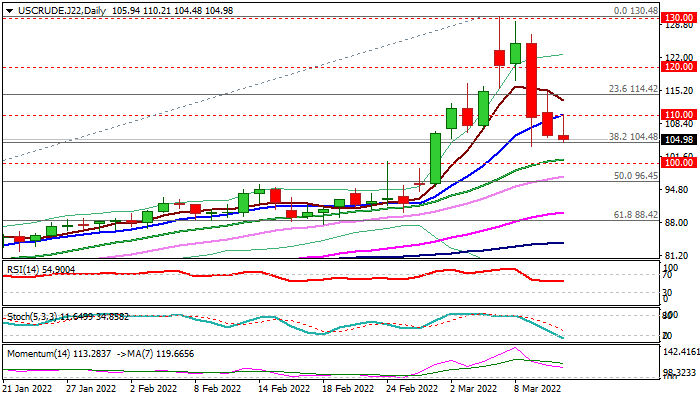Click the 142.4161 momentum scale value
This screenshot has width=700, height=400.
point(681,352)
